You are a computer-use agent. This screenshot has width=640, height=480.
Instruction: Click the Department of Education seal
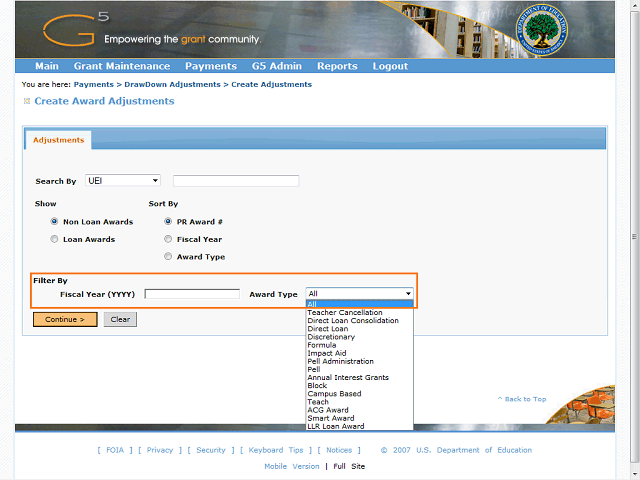[x=546, y=30]
